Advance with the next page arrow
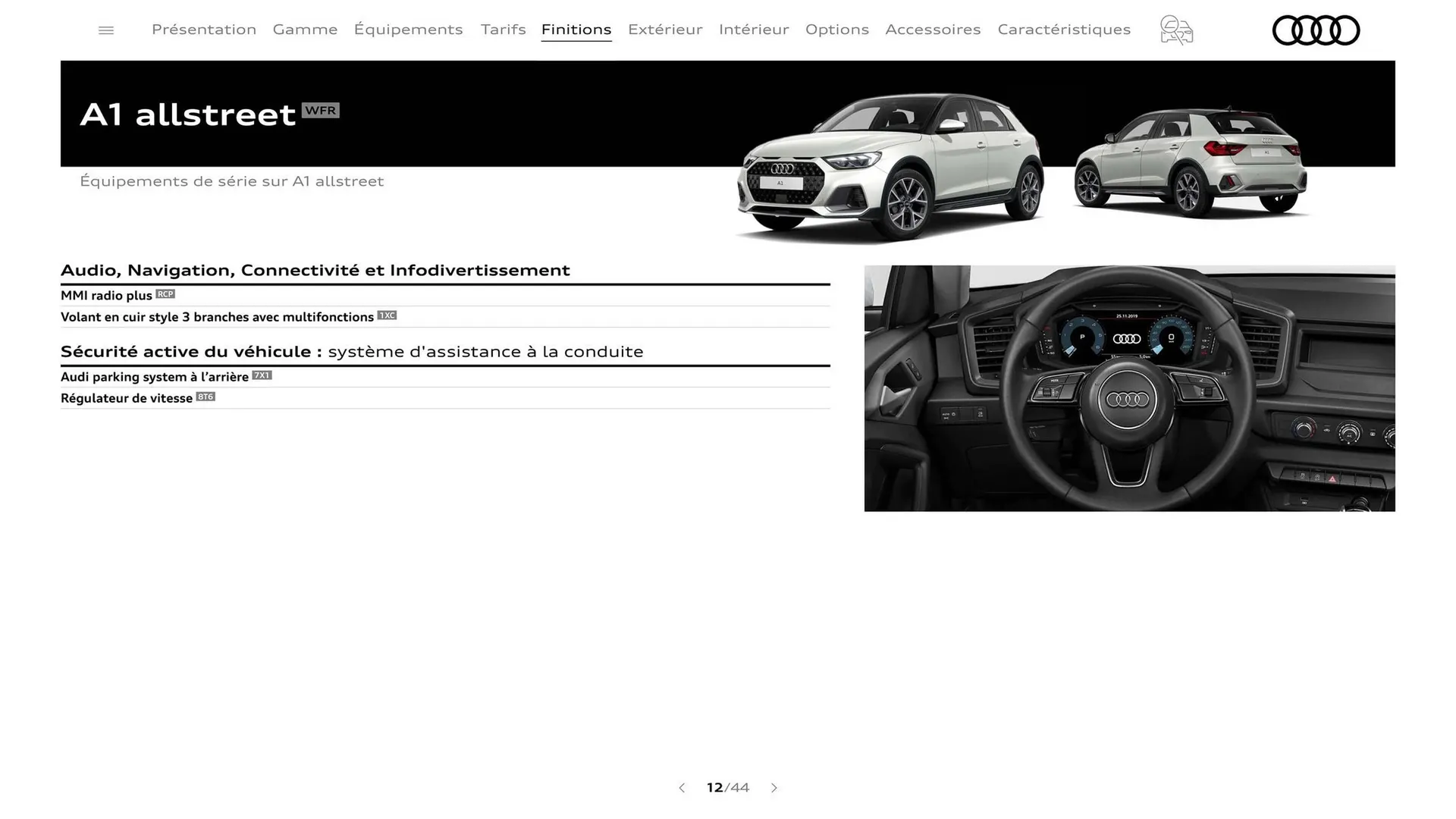Image resolution: width=1456 pixels, height=819 pixels. click(x=774, y=788)
